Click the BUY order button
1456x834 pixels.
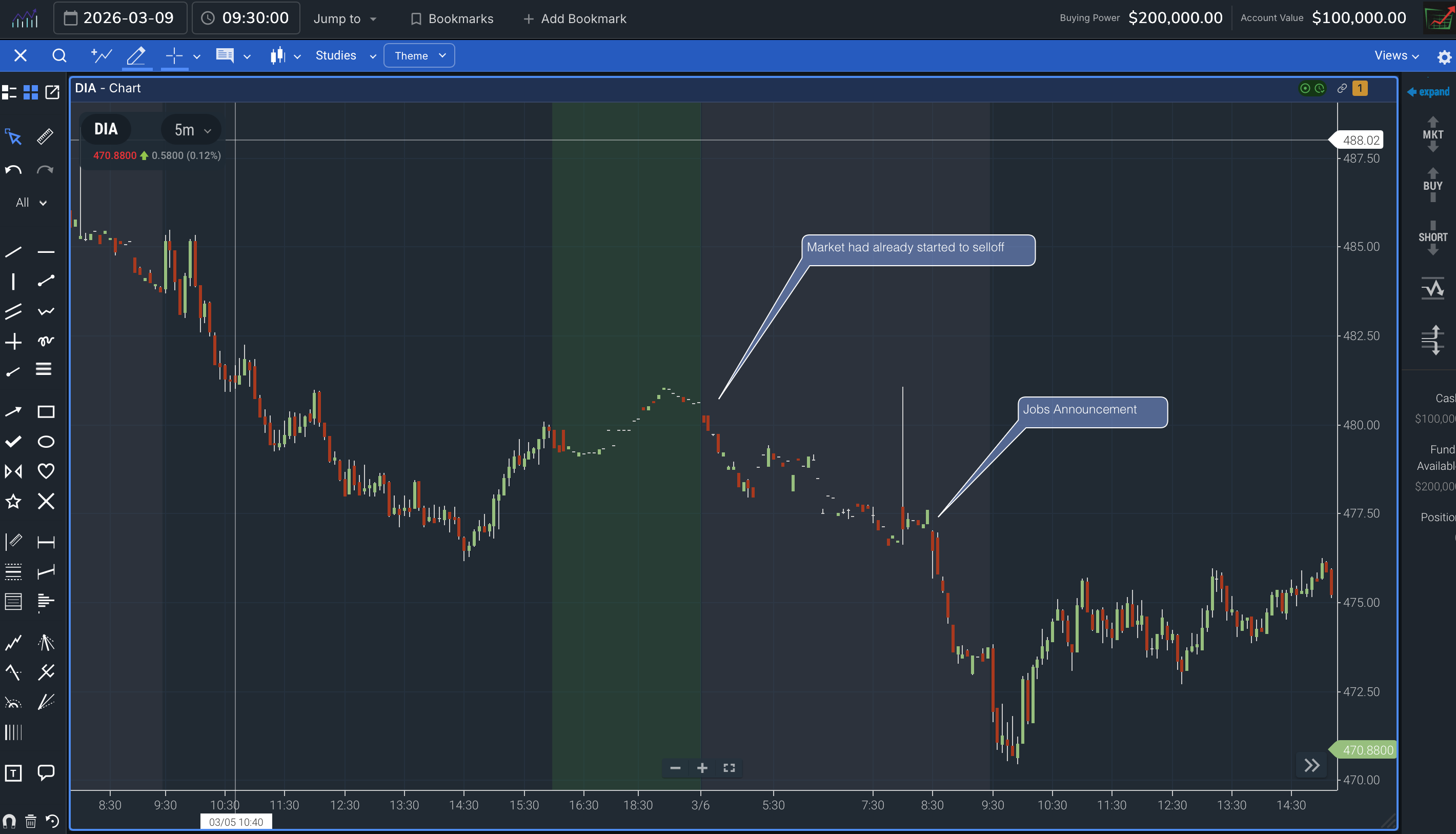tap(1432, 185)
